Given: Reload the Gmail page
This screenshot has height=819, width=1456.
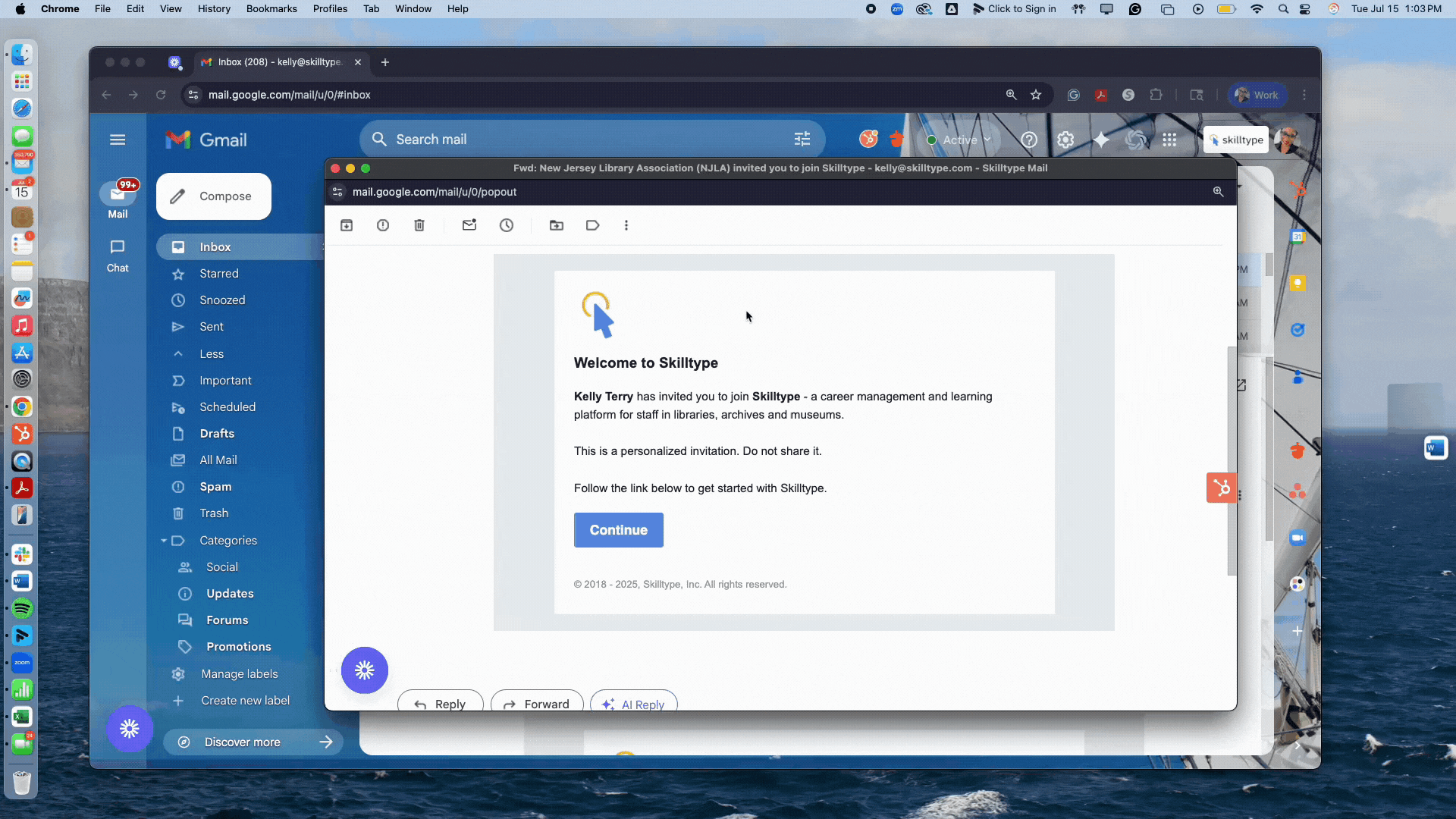Looking at the screenshot, I should [161, 95].
